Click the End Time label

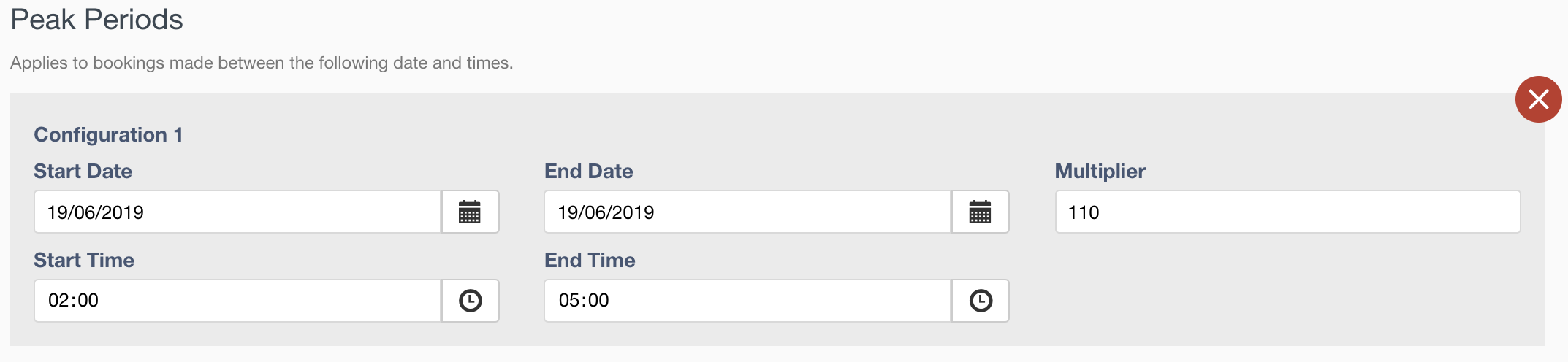590,260
